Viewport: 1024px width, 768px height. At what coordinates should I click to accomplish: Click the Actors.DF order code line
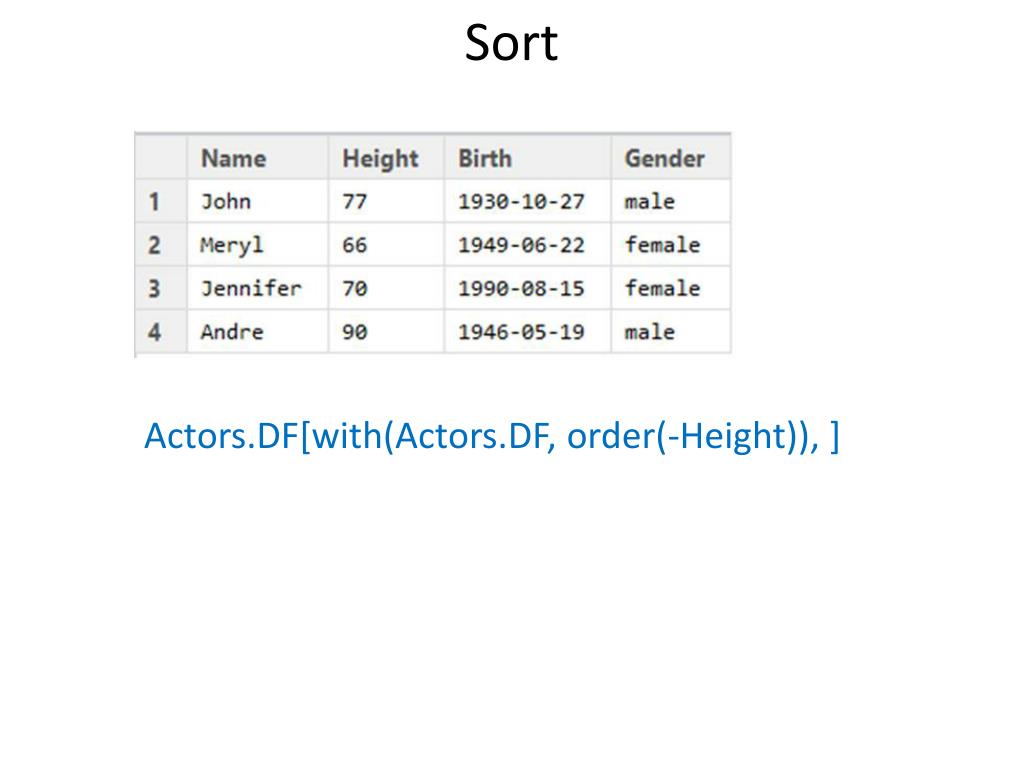point(492,436)
